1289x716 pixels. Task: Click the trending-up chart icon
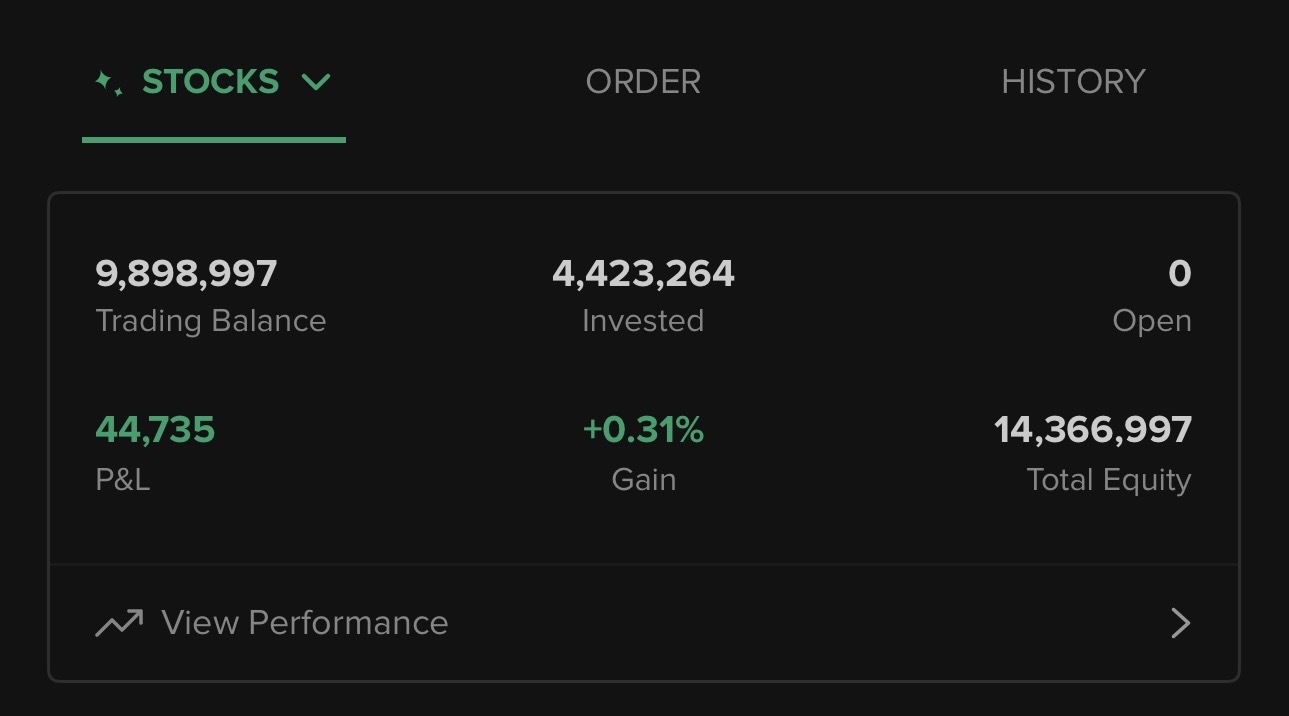point(119,623)
